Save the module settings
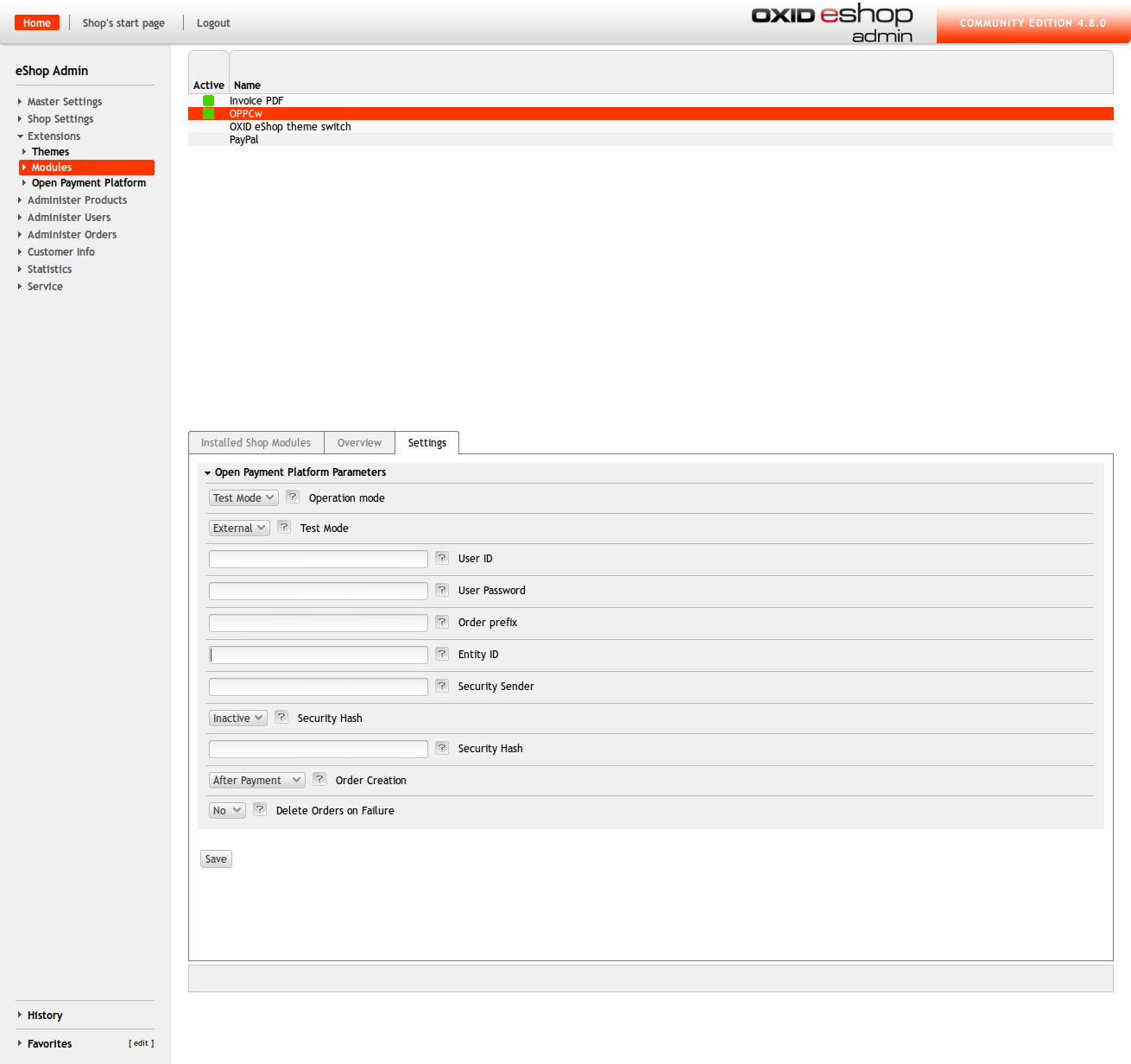Image resolution: width=1131 pixels, height=1064 pixels. point(216,859)
